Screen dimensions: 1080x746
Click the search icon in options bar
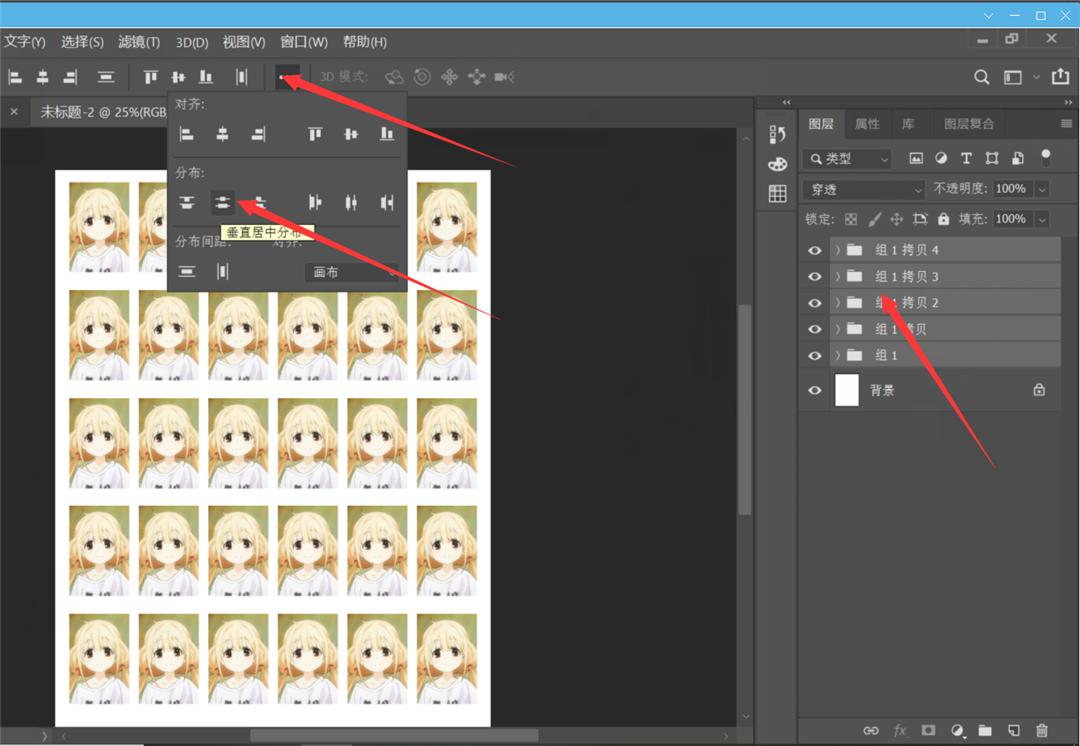click(x=981, y=77)
